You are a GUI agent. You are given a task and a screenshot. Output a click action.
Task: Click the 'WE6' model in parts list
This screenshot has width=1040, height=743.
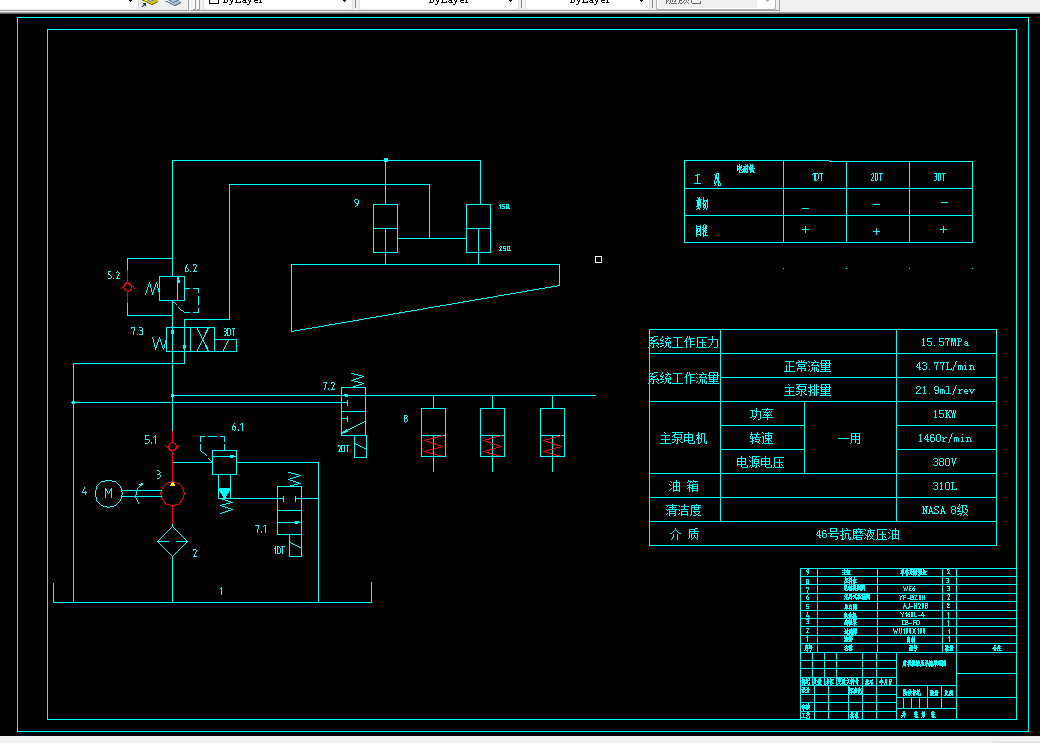tap(909, 589)
